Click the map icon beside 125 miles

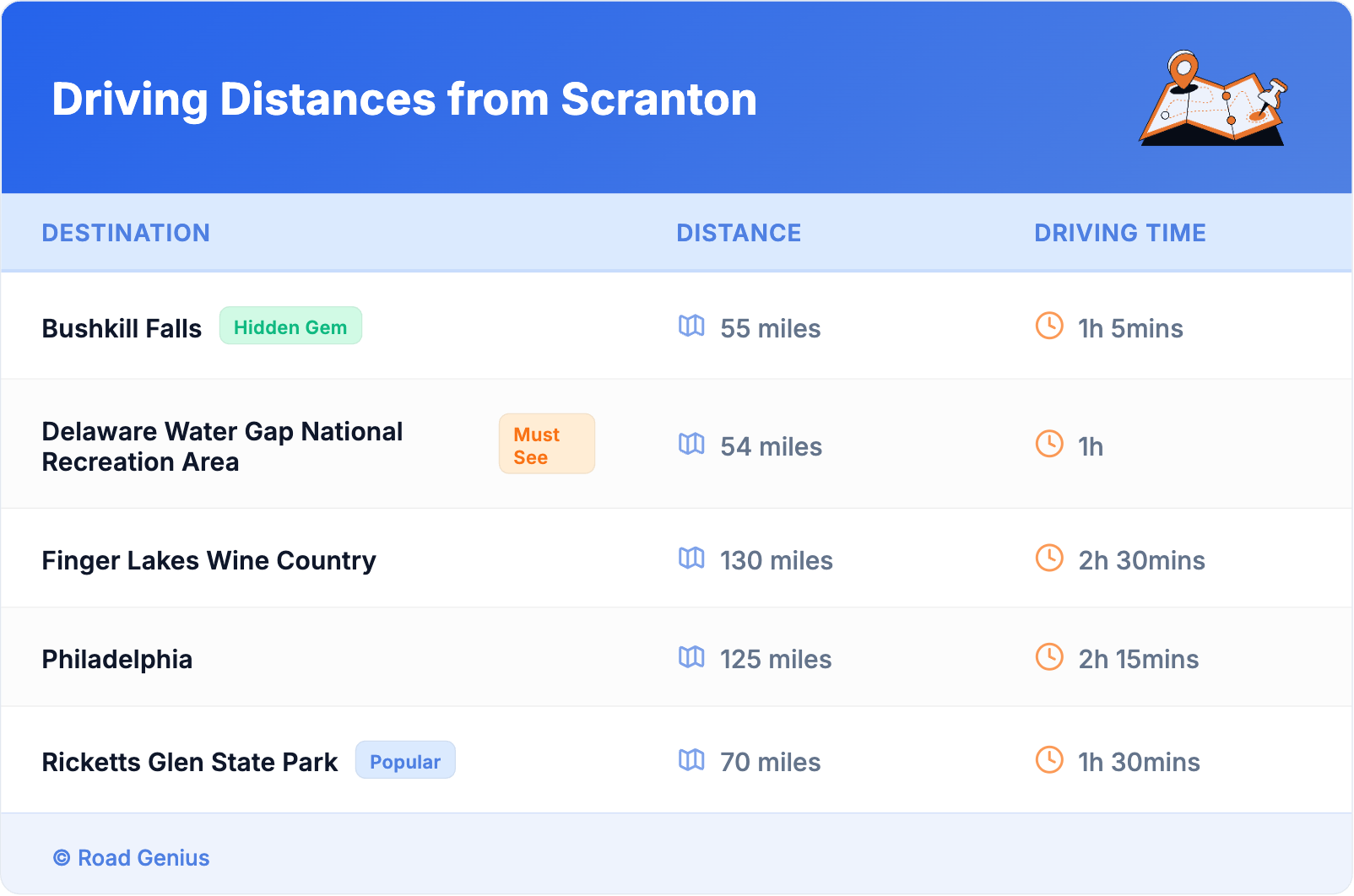691,656
